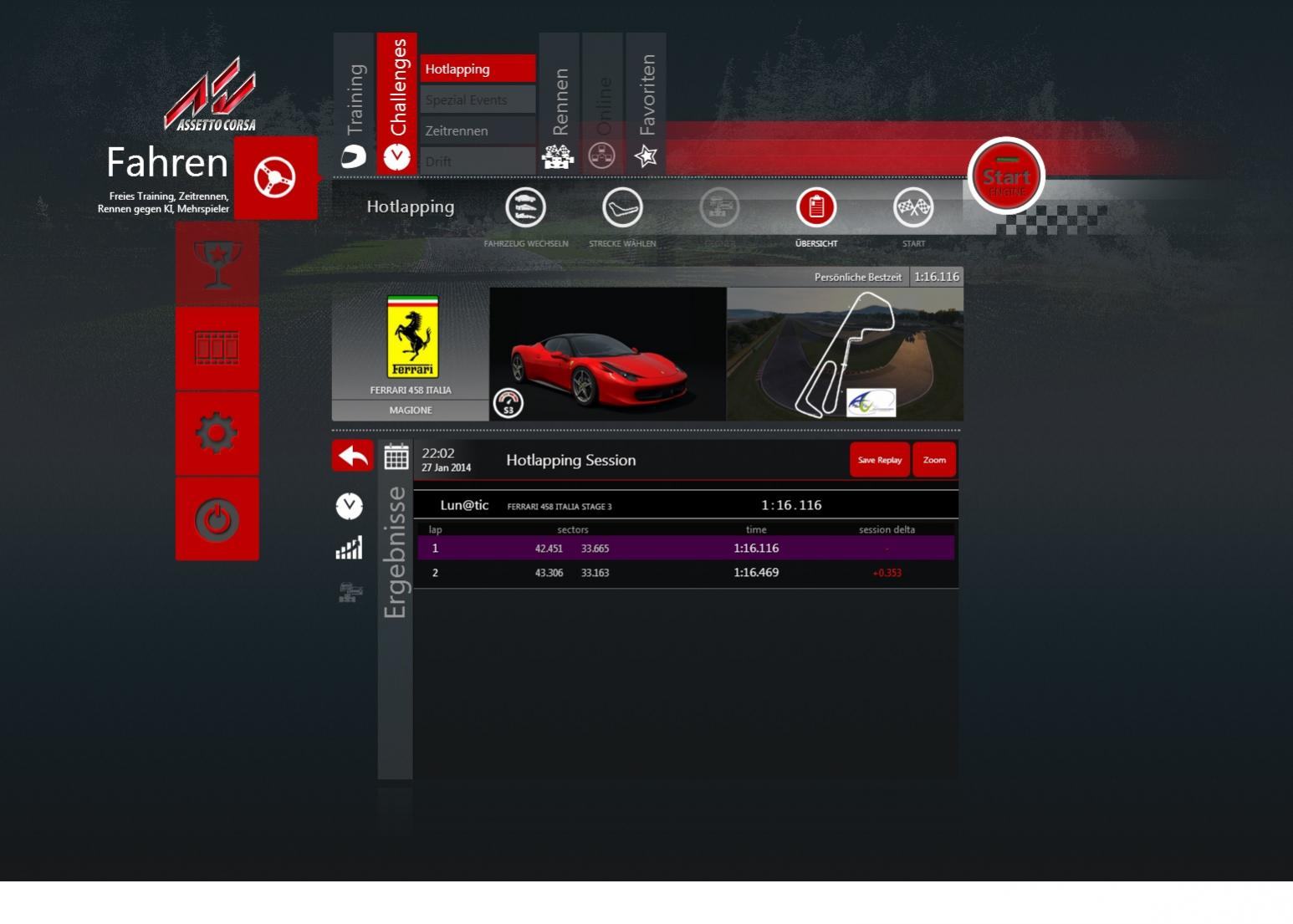The height and width of the screenshot is (924, 1293).
Task: Select the Challenges stopwatch icon
Action: (x=397, y=157)
